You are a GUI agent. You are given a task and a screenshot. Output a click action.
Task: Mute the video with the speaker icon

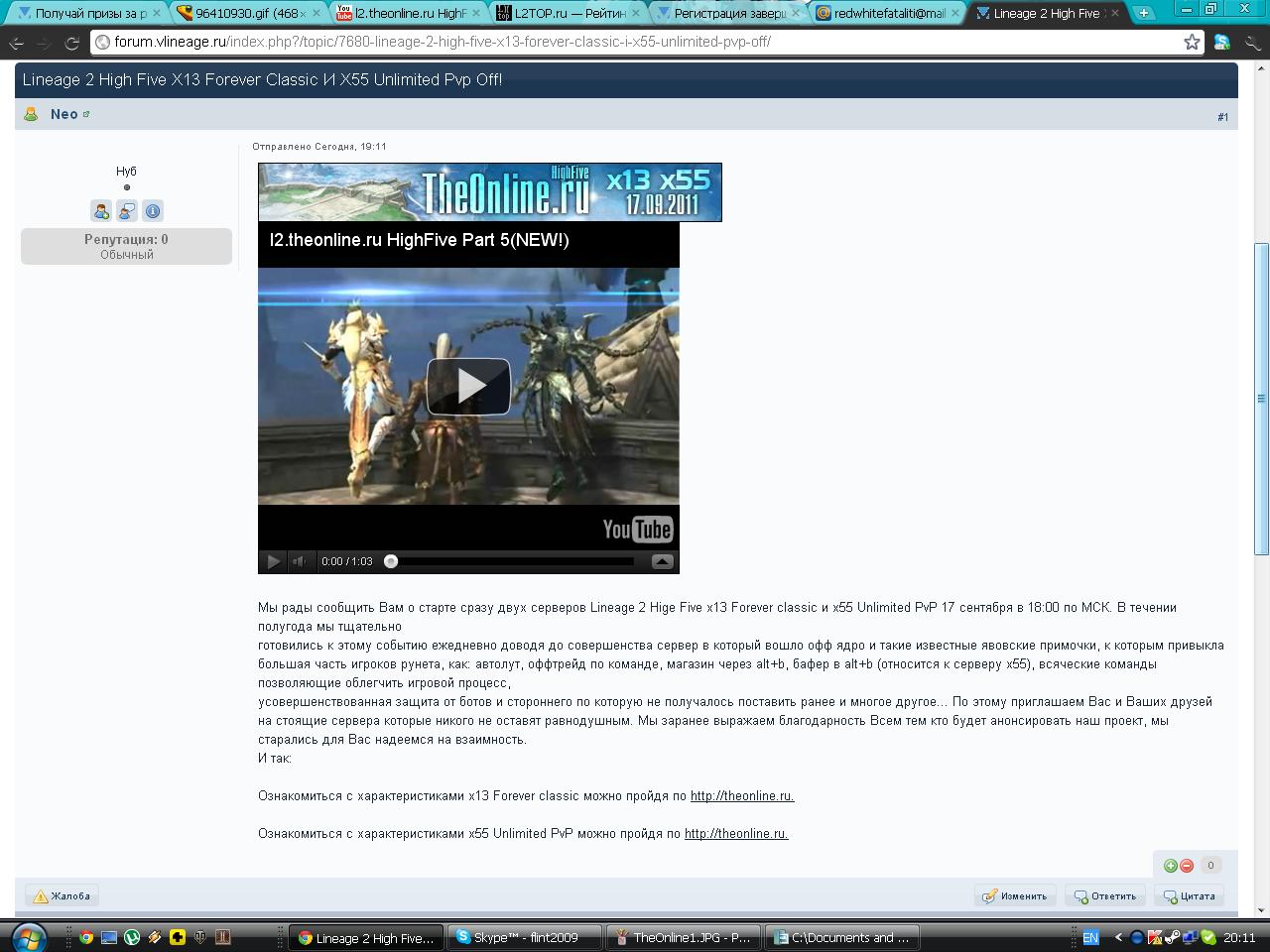(x=300, y=561)
